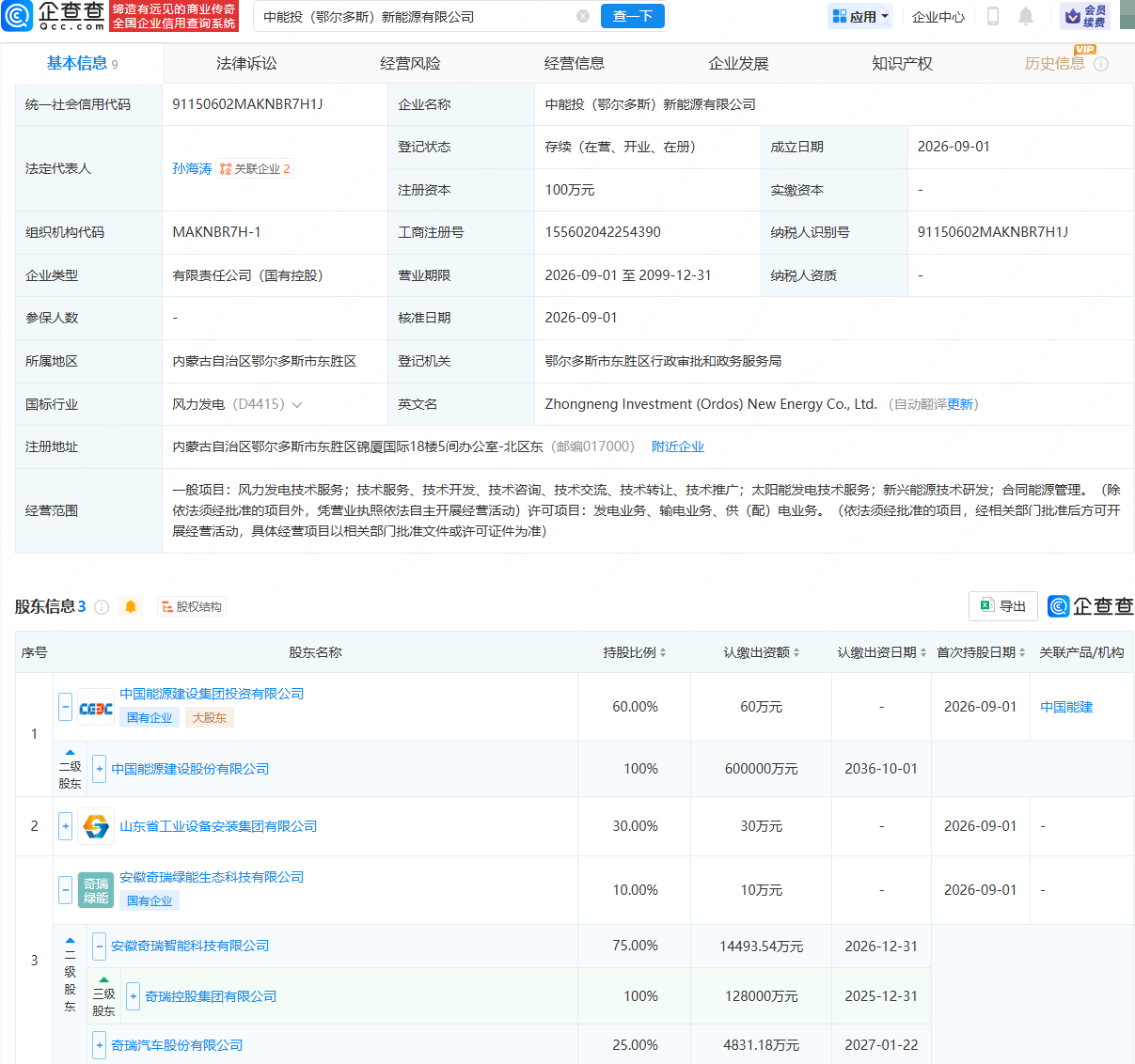Image resolution: width=1135 pixels, height=1064 pixels.
Task: Open the 附近企业 link
Action: [678, 447]
